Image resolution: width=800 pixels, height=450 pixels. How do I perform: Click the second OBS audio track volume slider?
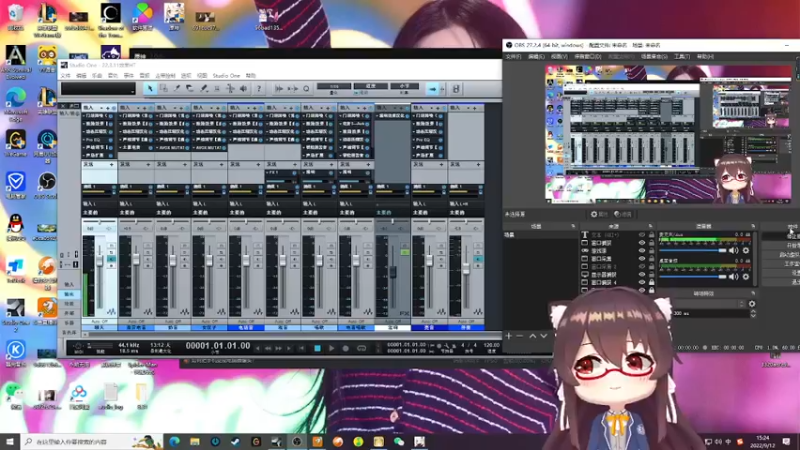click(692, 277)
